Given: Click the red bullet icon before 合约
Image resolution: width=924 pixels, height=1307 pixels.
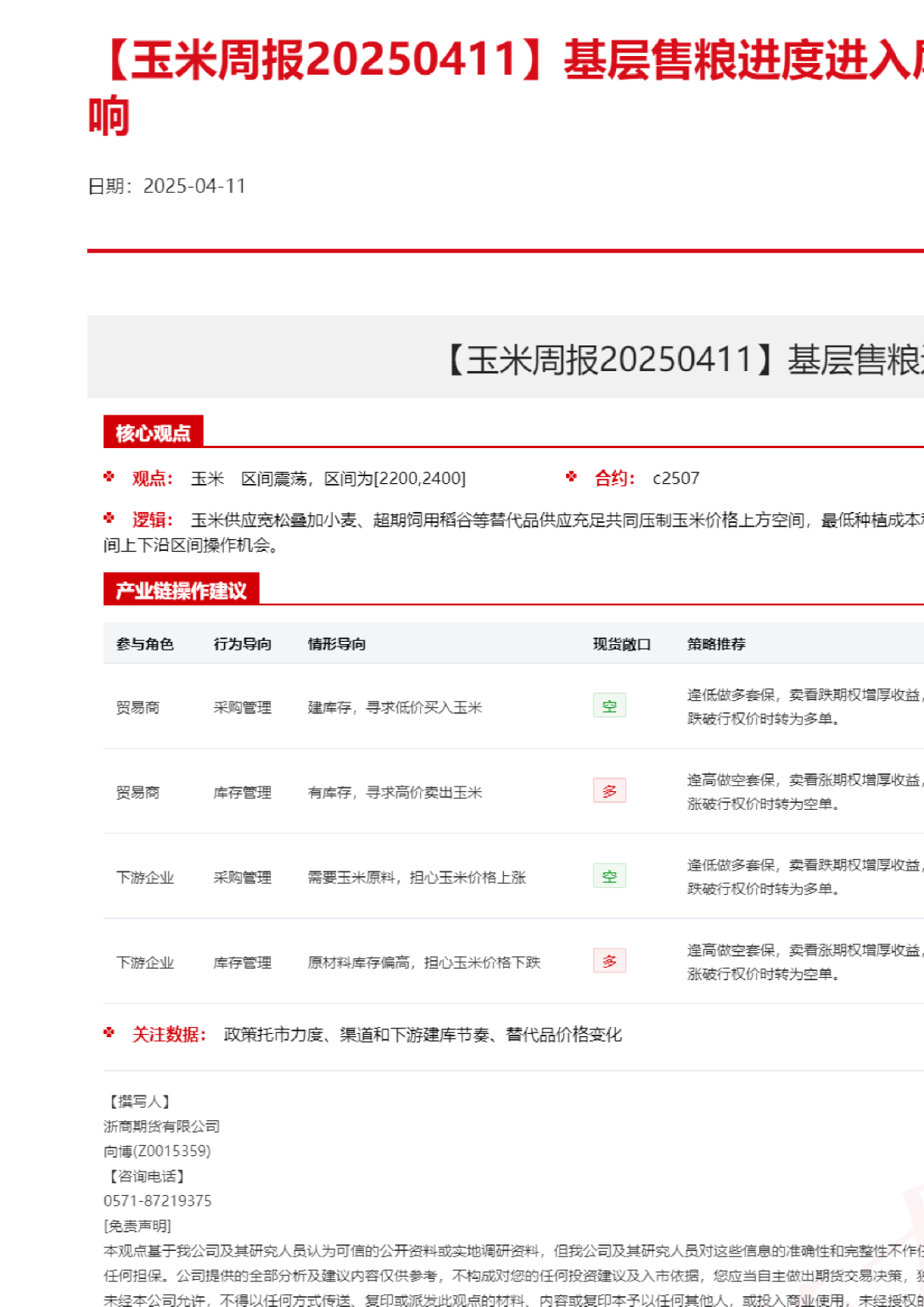Looking at the screenshot, I should coord(572,477).
